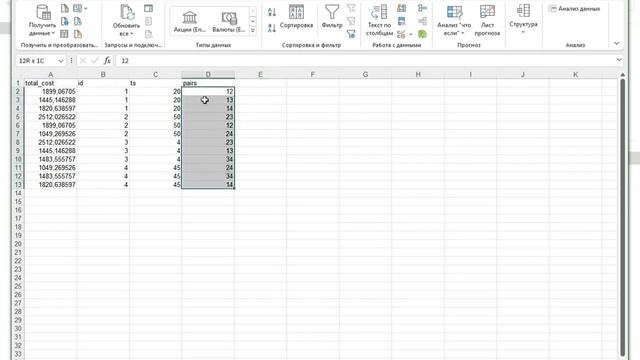Click the Data Validation icon

402,34
